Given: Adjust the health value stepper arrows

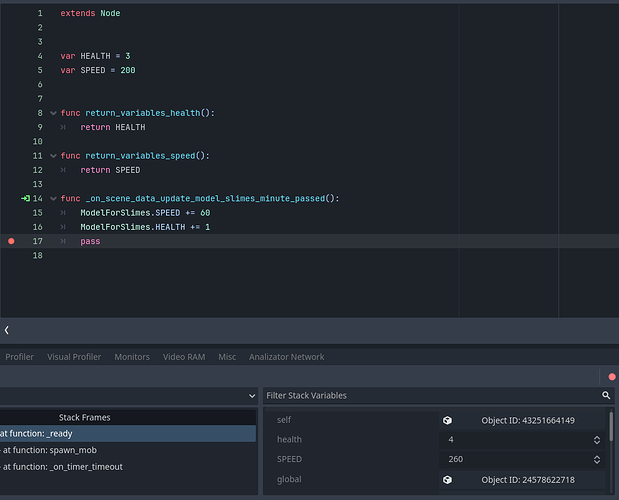Looking at the screenshot, I should tap(597, 440).
